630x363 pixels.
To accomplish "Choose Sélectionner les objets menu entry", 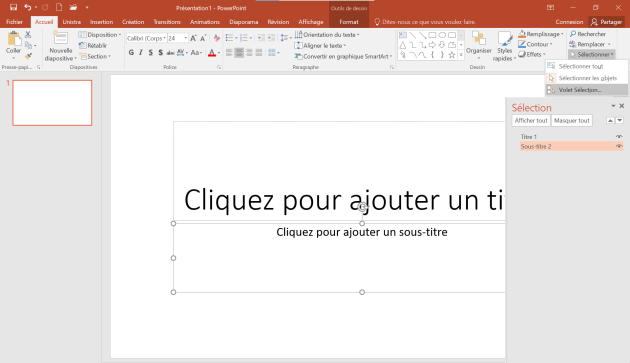I will (586, 78).
